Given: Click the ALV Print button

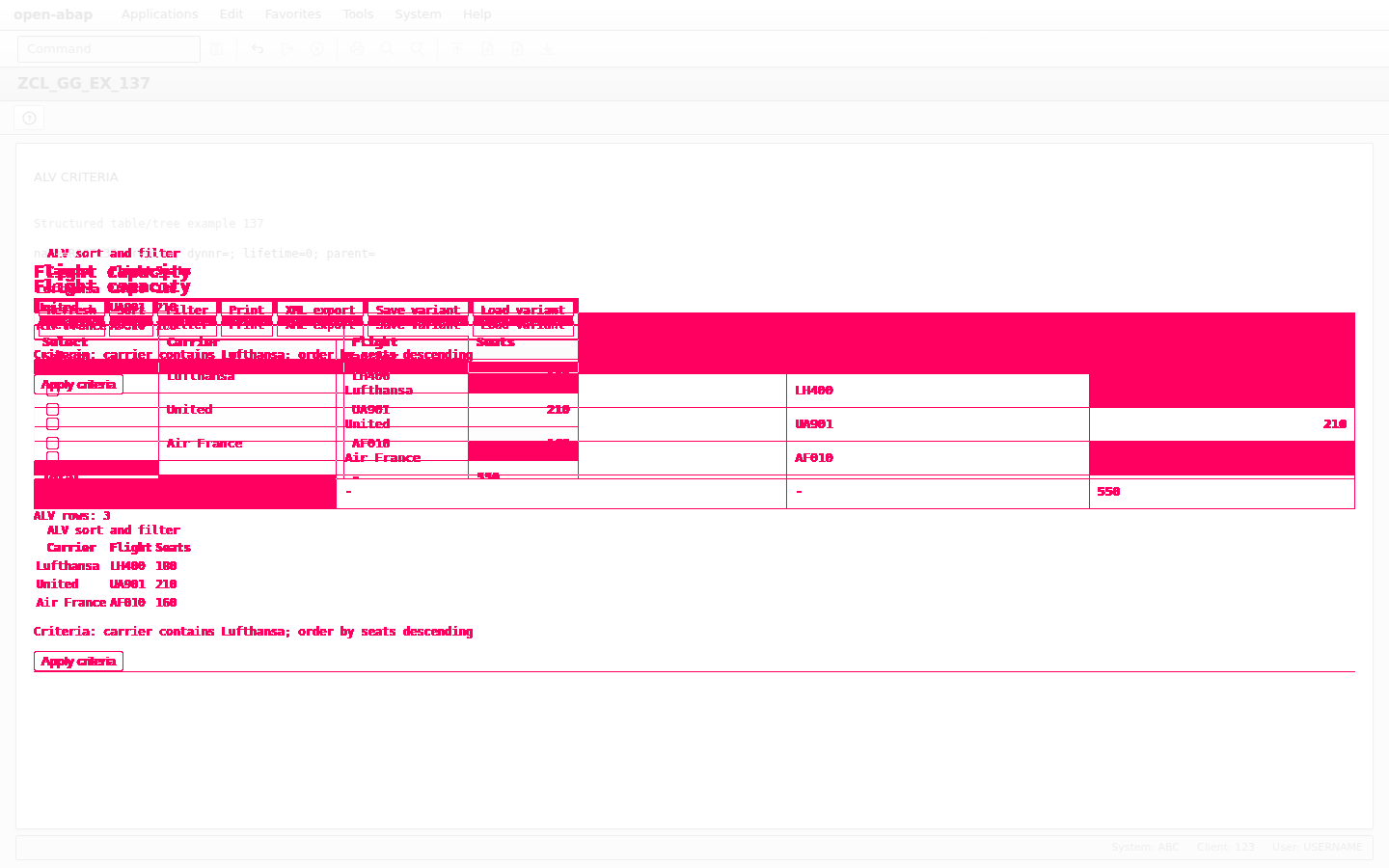Looking at the screenshot, I should [x=247, y=311].
